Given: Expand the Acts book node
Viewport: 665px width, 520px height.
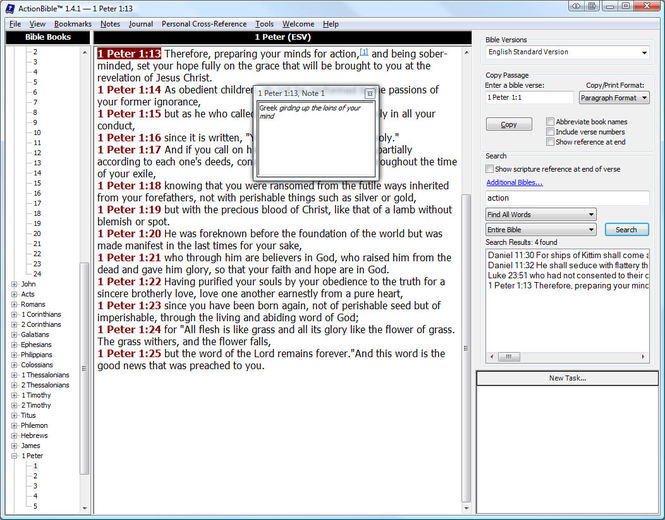Looking at the screenshot, I should [x=14, y=294].
